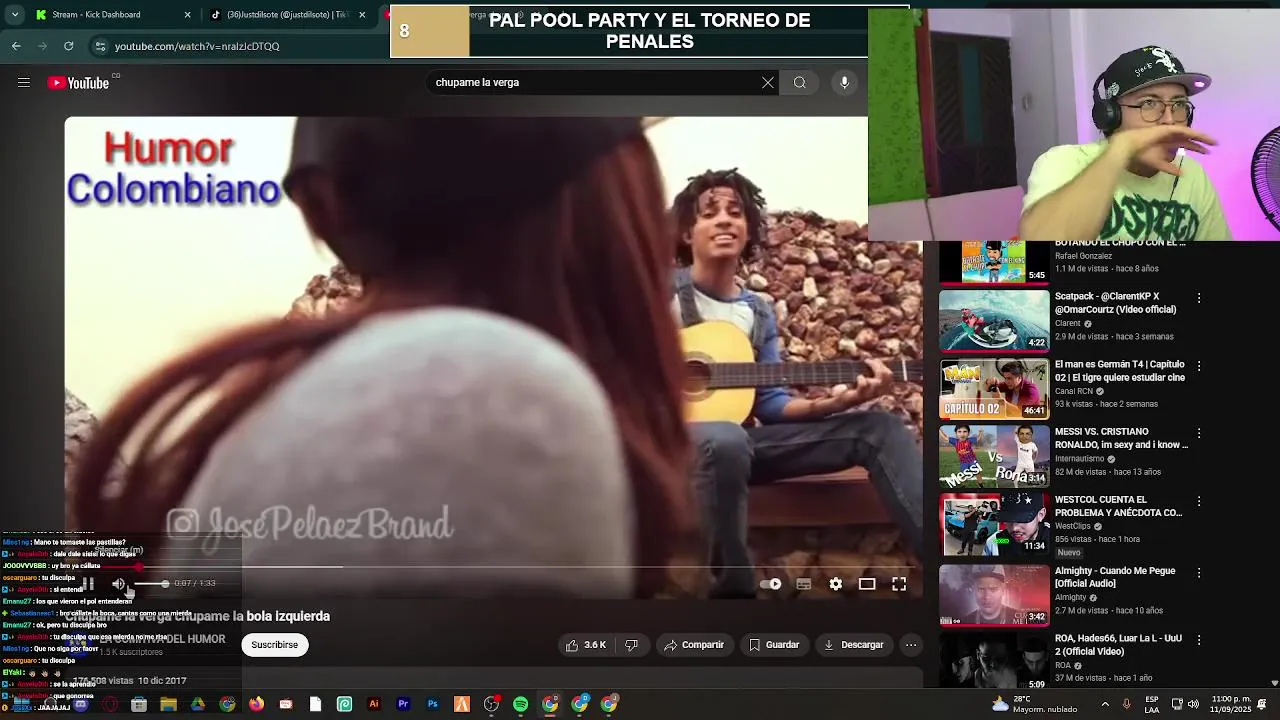Viewport: 1280px width, 720px height.
Task: Open system volume from the tray
Action: 1193,704
